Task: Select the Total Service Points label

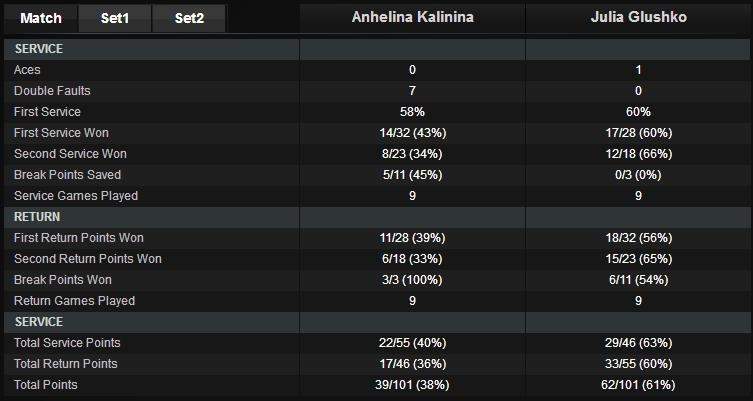Action: pyautogui.click(x=67, y=343)
